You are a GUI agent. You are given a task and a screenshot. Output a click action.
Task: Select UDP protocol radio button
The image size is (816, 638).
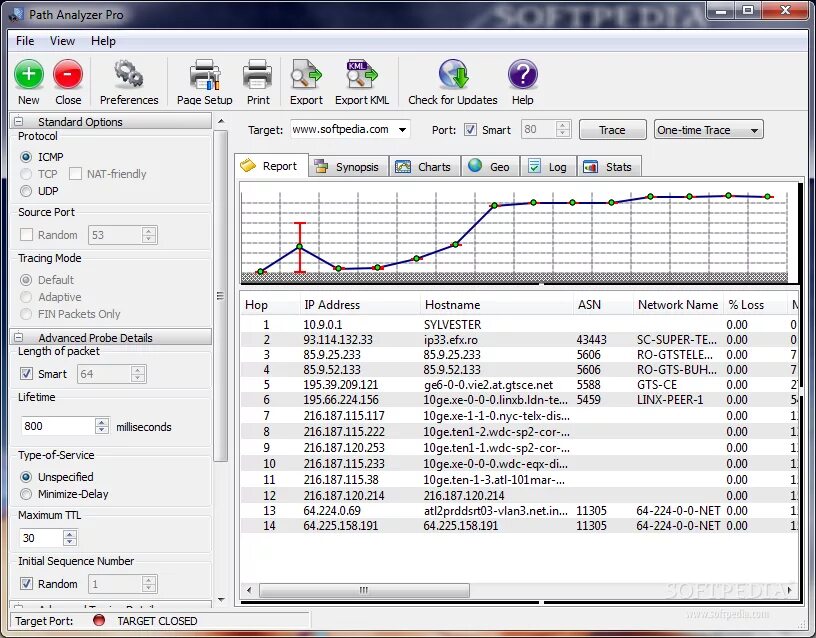[x=26, y=191]
